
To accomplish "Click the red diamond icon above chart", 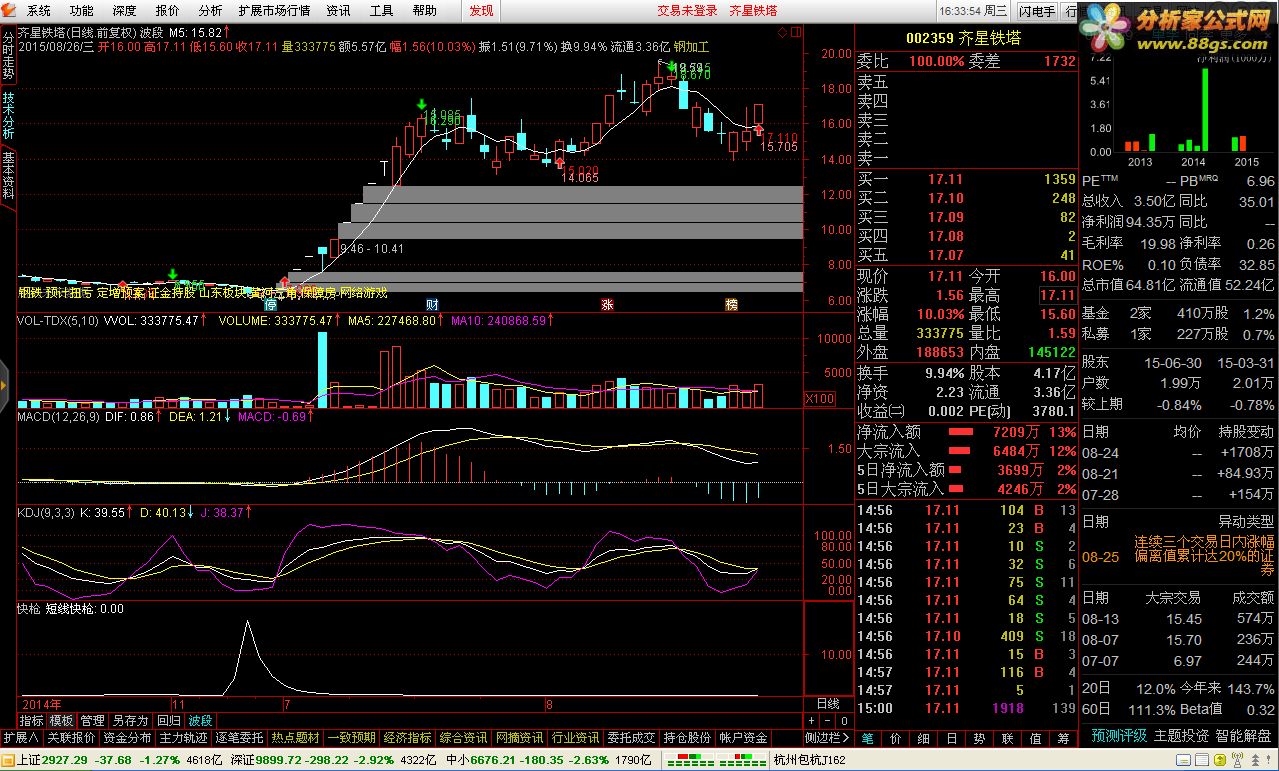I will click(781, 31).
